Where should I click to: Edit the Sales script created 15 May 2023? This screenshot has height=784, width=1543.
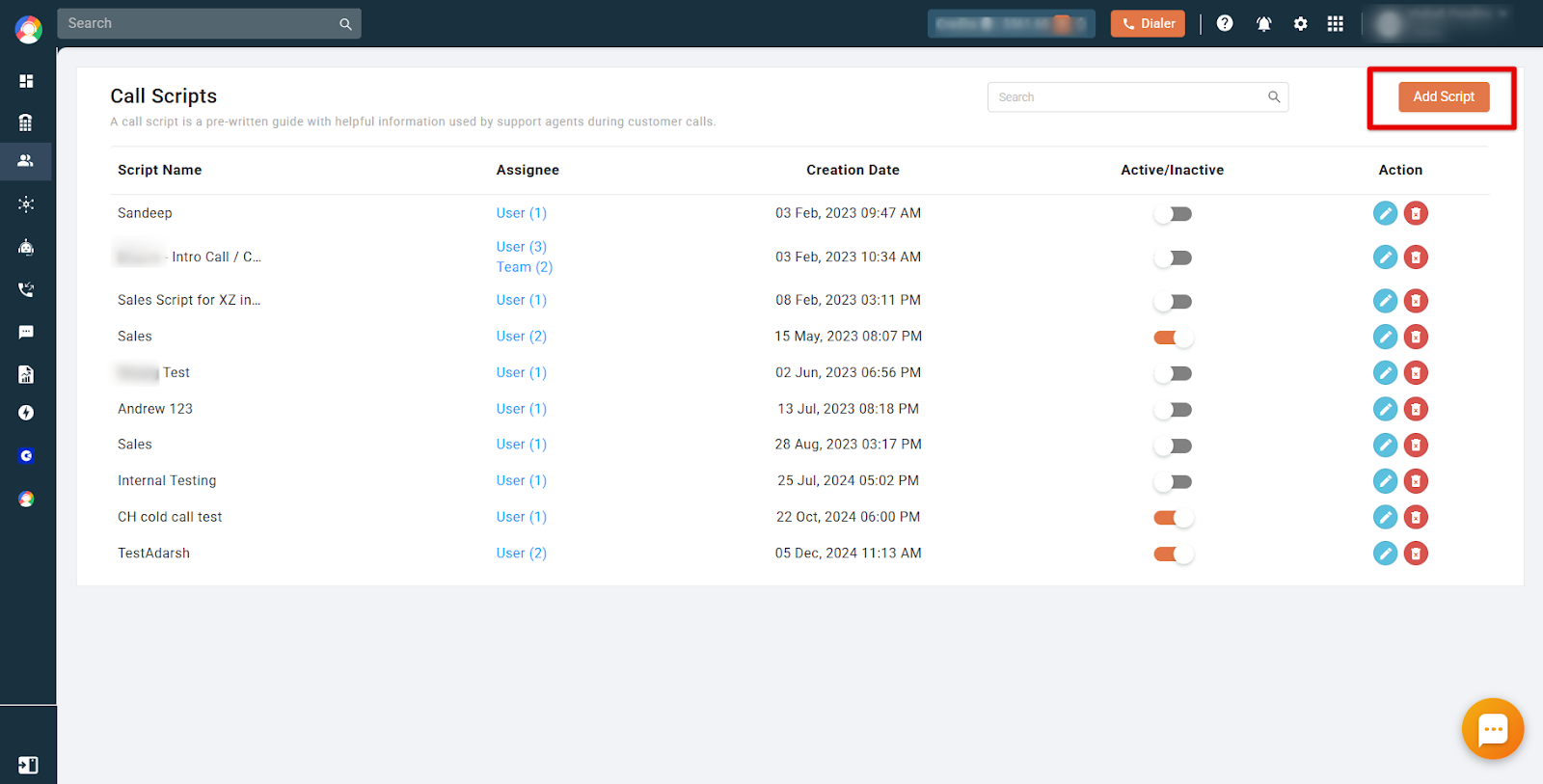1385,337
